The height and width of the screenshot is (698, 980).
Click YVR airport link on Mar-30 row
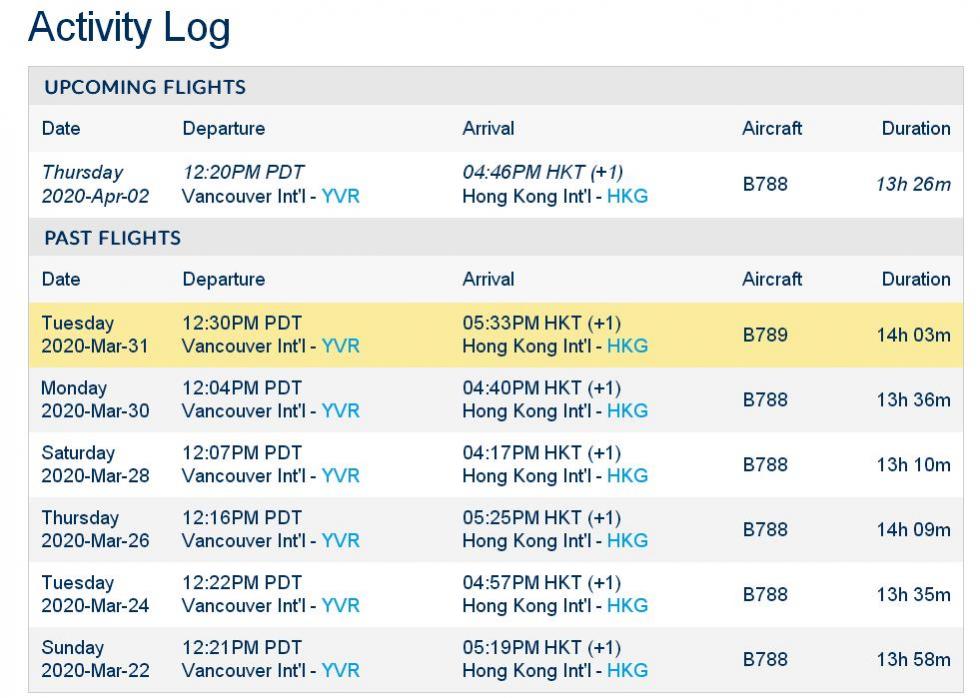coord(340,411)
